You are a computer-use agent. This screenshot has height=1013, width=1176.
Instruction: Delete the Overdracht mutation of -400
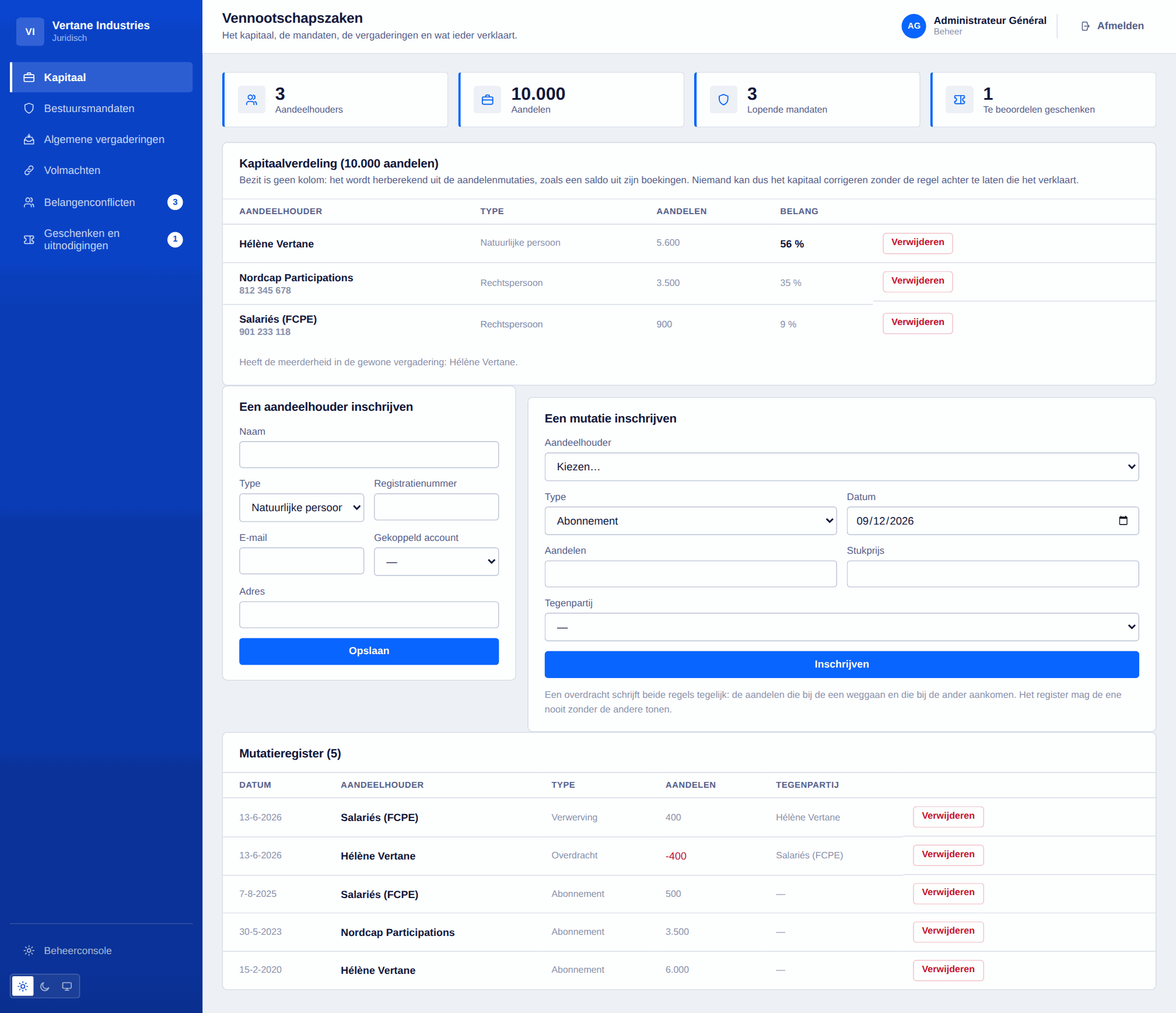[x=948, y=855]
